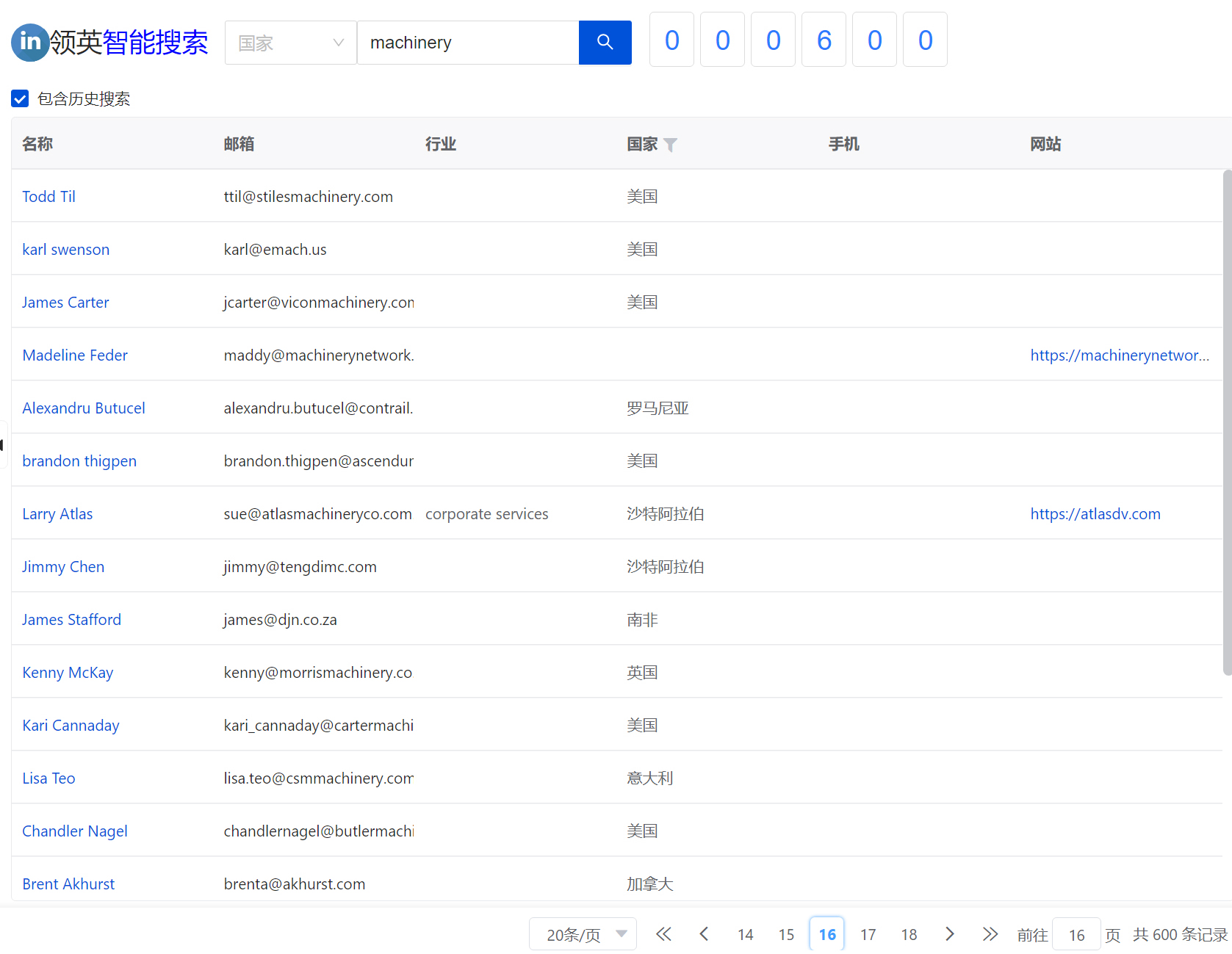Image resolution: width=1232 pixels, height=954 pixels.
Task: Click the LinkedIn logo icon
Action: click(x=30, y=43)
